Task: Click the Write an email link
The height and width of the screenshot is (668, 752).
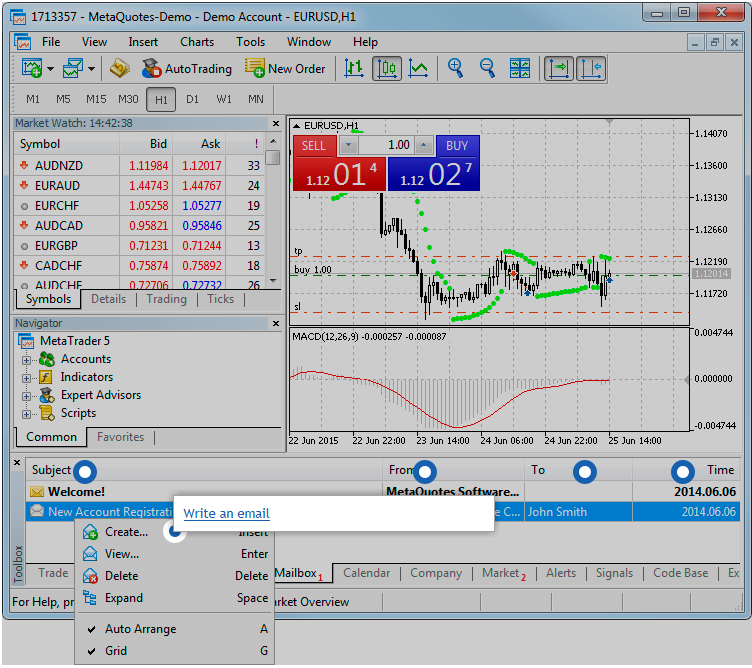Action: click(226, 514)
